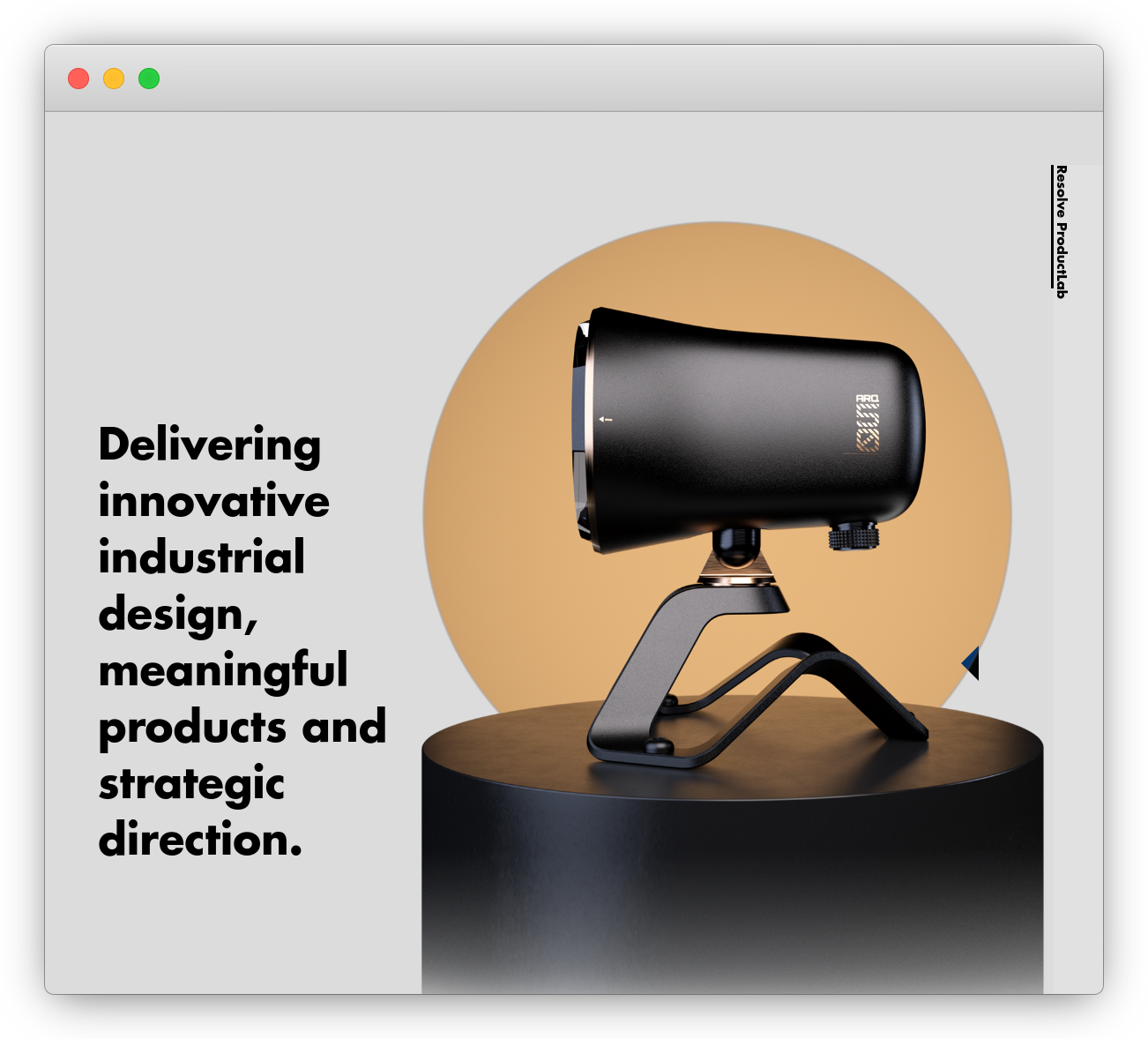This screenshot has height=1039, width=1148.
Task: Click the small arrow marking near the lens
Action: click(x=605, y=420)
